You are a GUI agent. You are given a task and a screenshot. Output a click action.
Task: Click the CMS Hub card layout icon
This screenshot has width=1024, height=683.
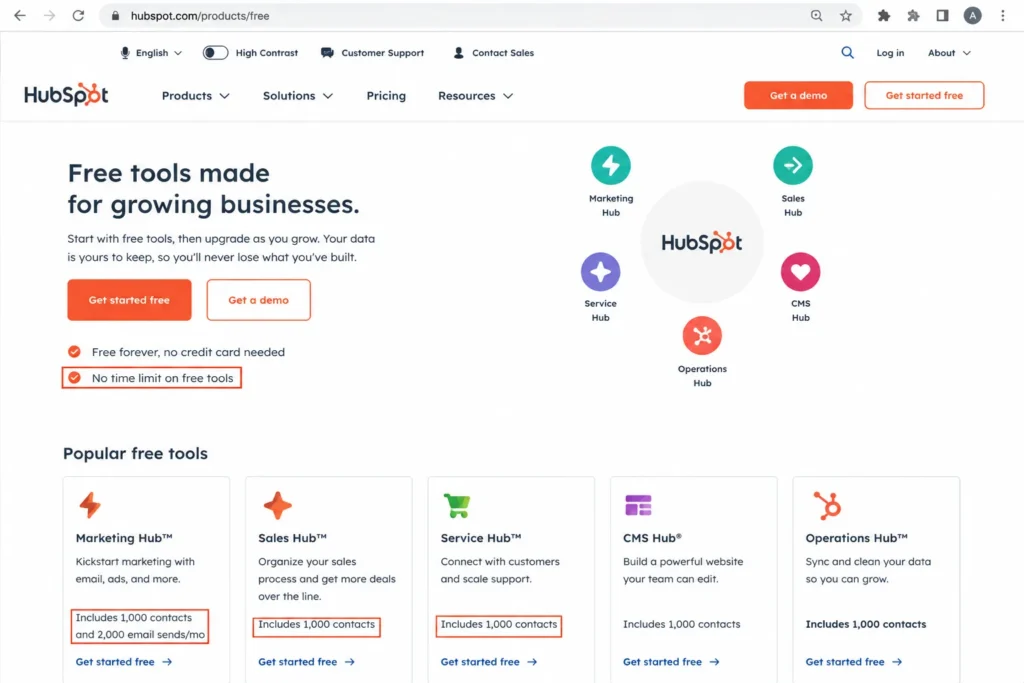638,505
